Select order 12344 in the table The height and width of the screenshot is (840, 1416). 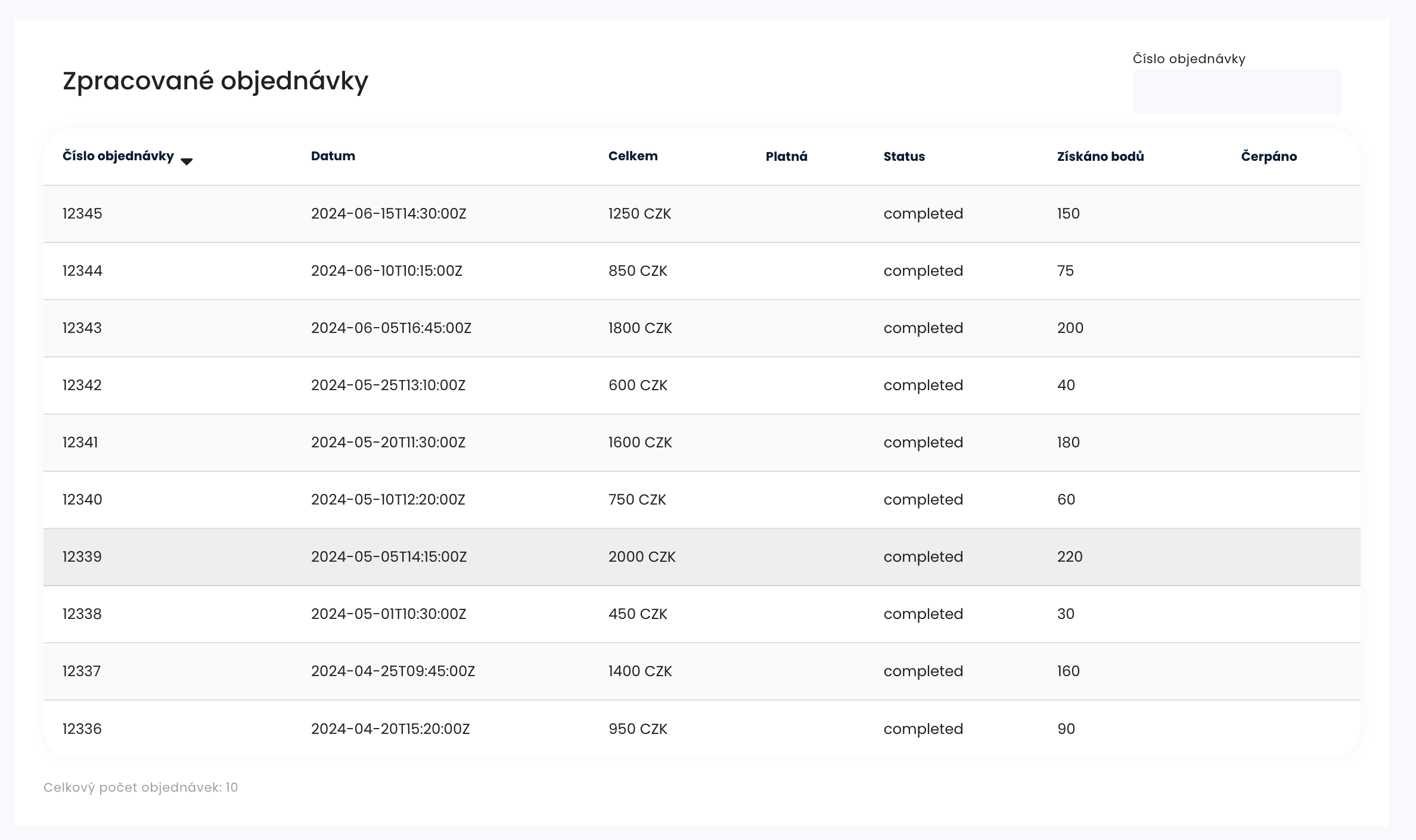point(82,271)
